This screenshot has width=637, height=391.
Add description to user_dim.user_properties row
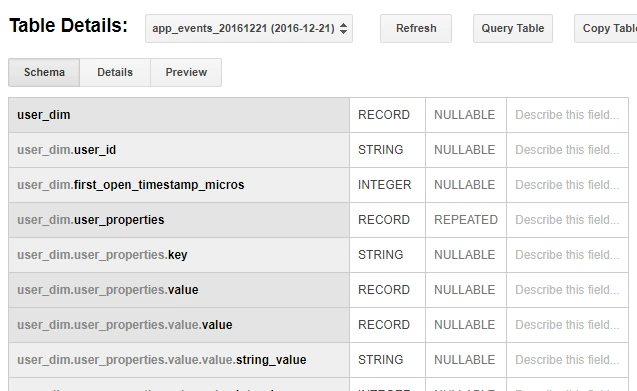point(567,220)
